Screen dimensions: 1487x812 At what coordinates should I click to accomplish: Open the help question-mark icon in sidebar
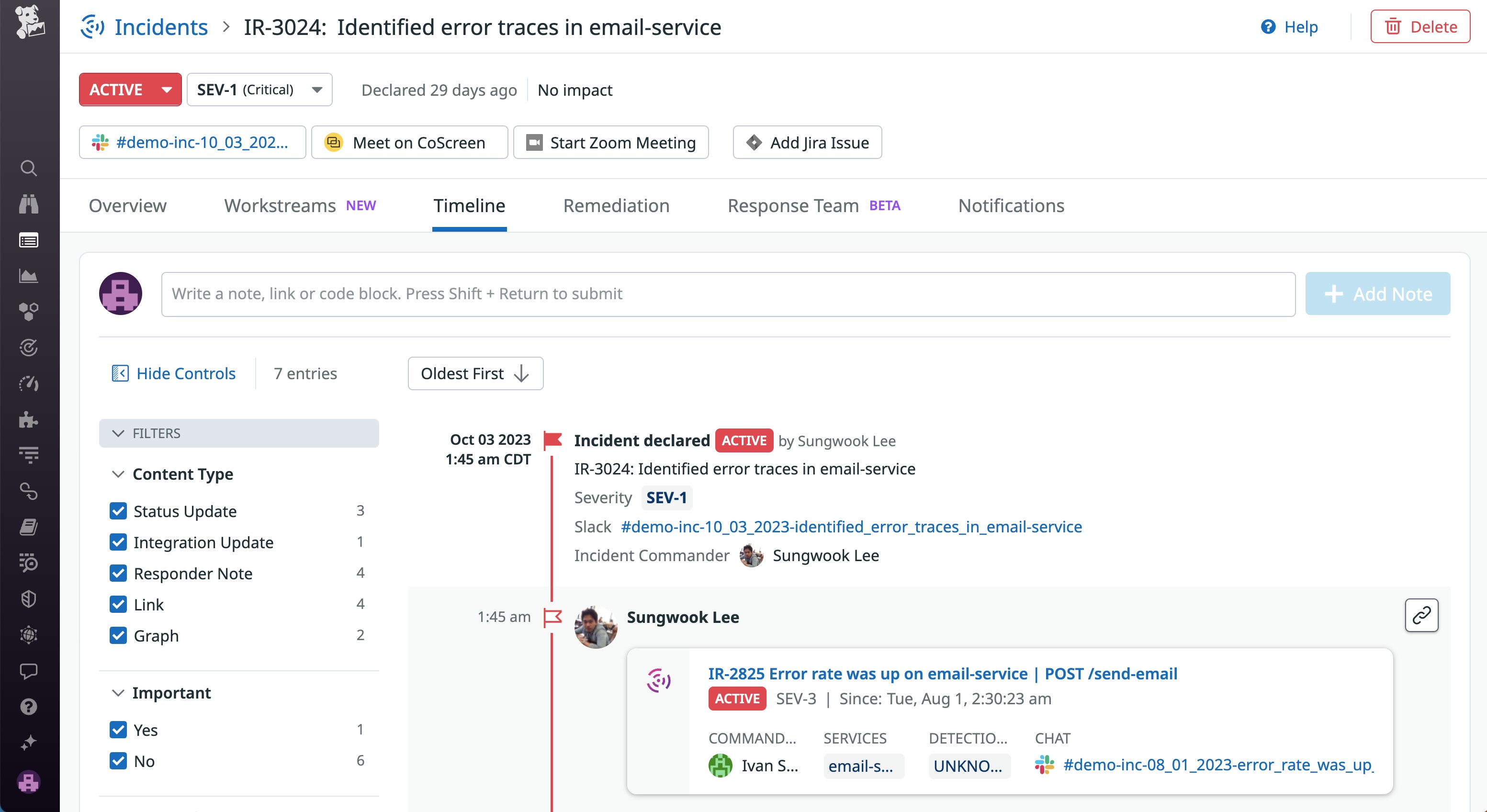point(28,706)
